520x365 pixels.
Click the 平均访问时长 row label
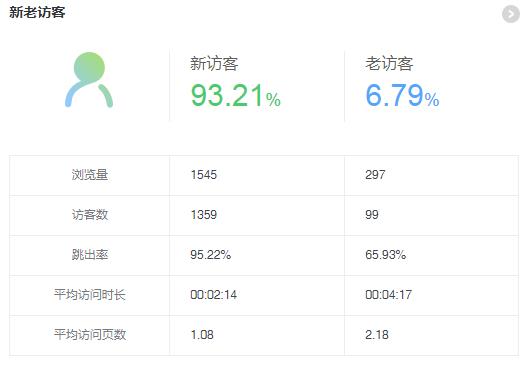[x=90, y=295]
